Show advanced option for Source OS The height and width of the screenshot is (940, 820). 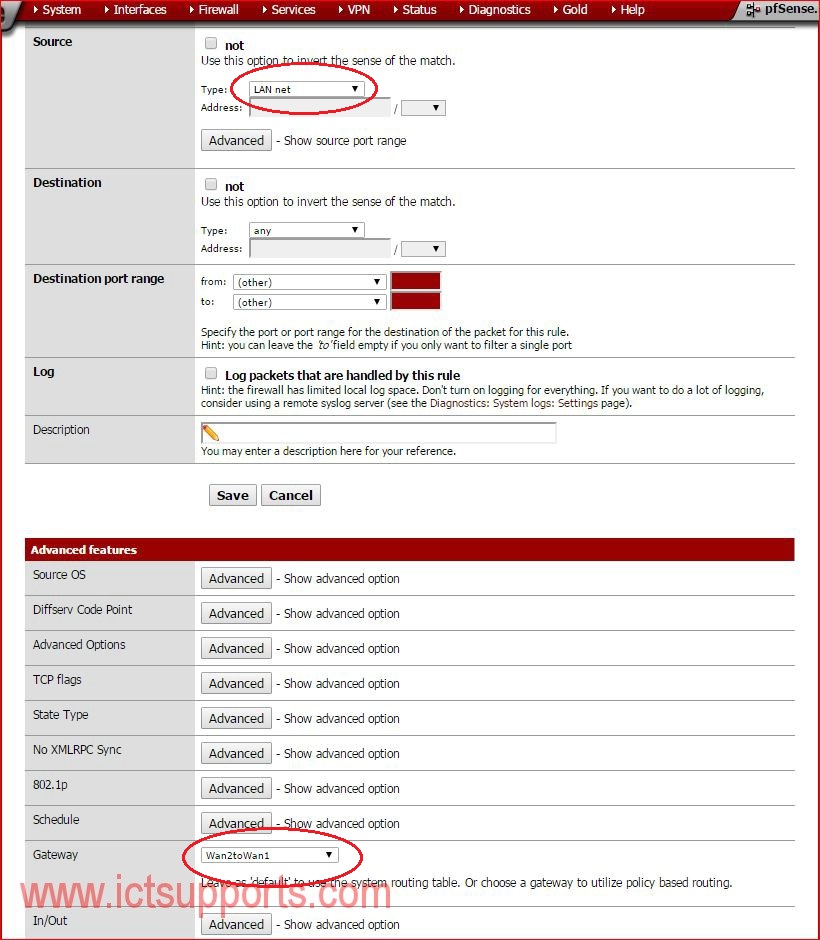click(236, 579)
